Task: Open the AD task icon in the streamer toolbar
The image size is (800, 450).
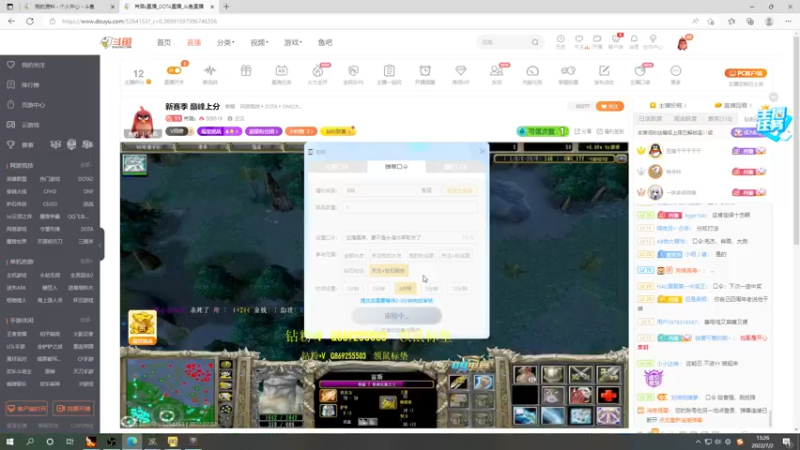Action: coord(281,70)
